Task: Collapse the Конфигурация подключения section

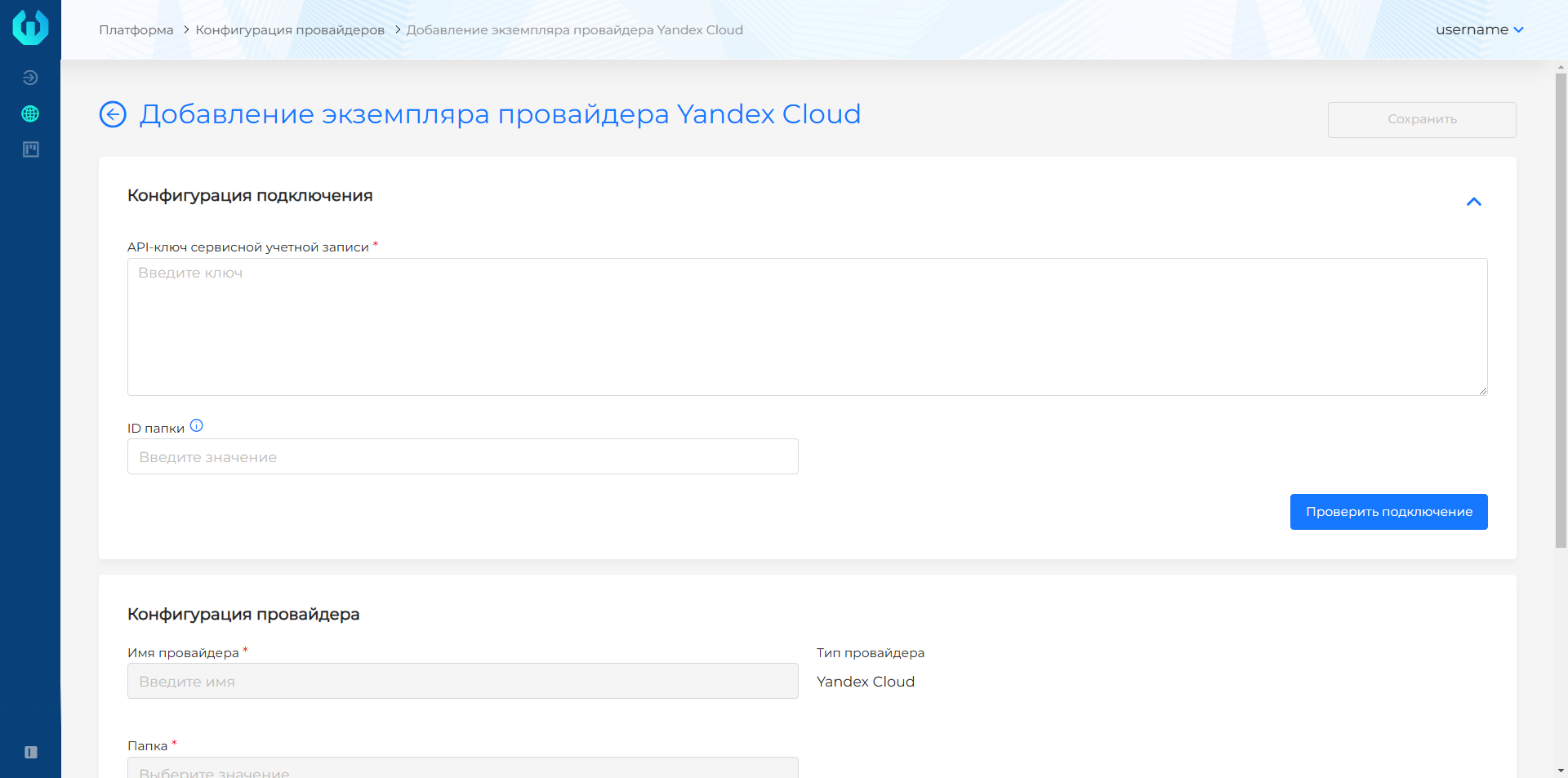Action: click(1473, 202)
